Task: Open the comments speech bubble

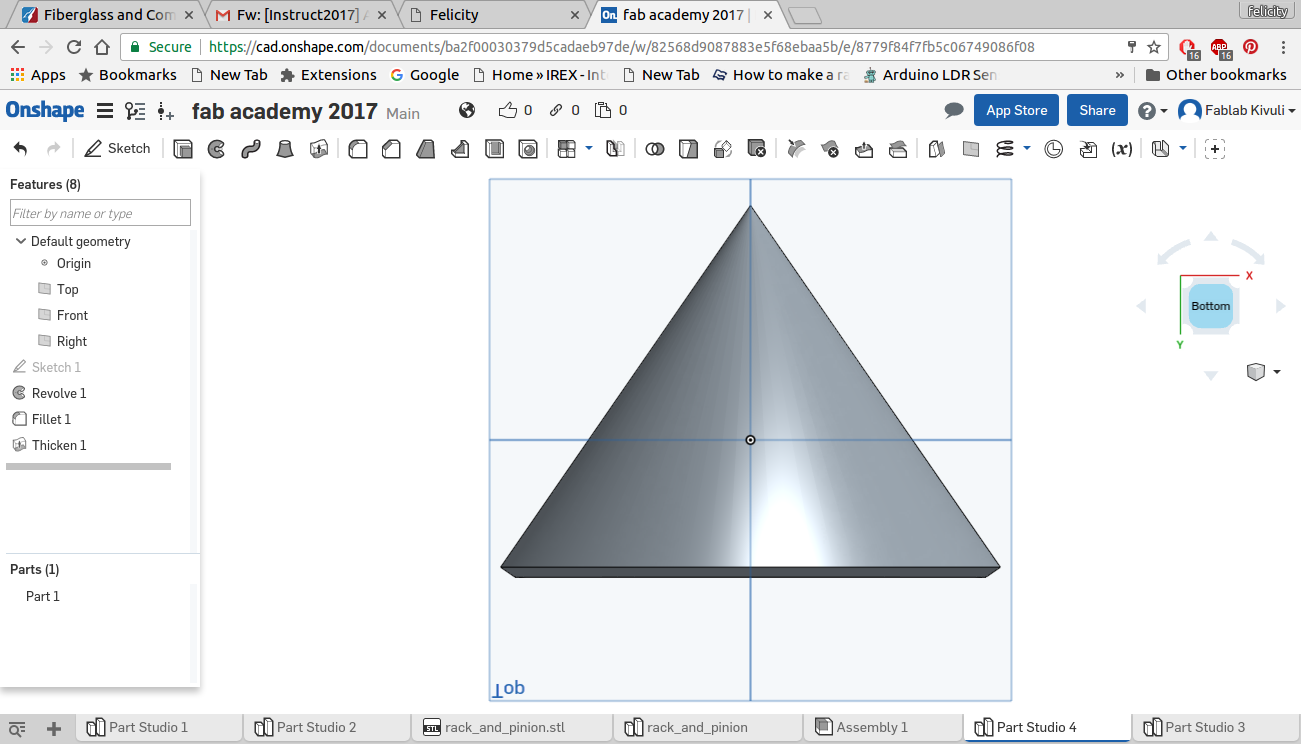Action: [x=954, y=110]
